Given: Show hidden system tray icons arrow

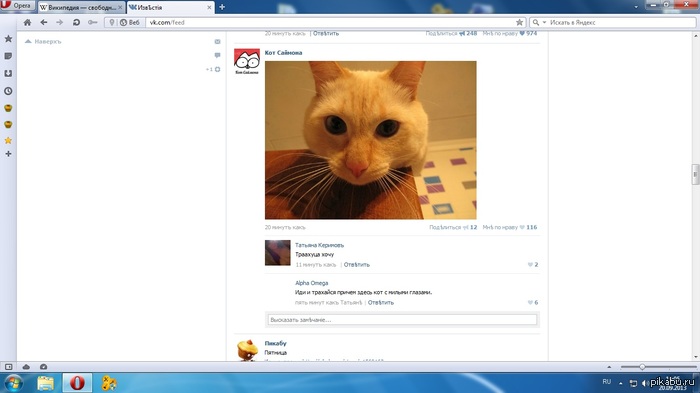Looking at the screenshot, I should pyautogui.click(x=621, y=383).
